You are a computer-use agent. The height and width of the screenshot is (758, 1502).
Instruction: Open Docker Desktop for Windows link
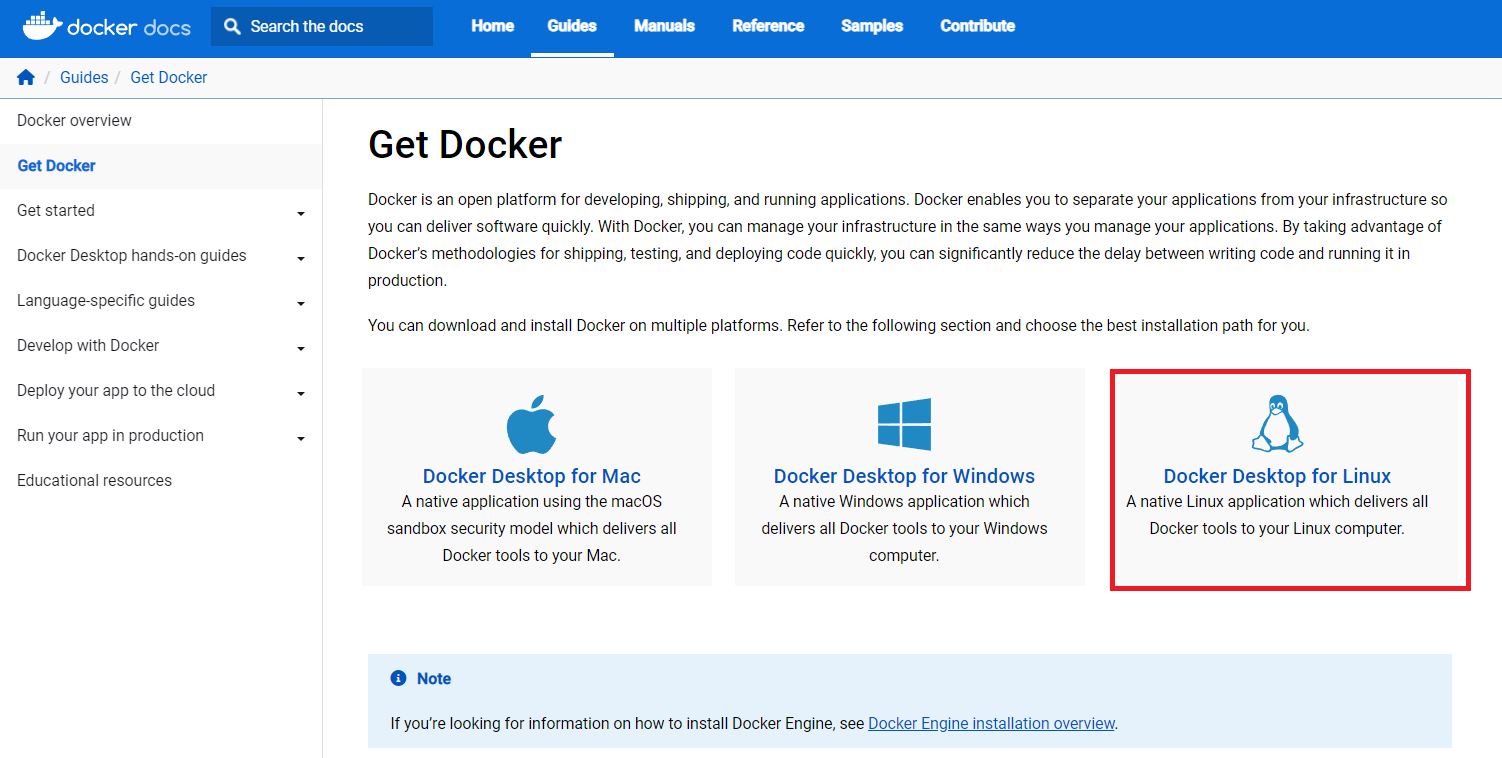click(x=904, y=476)
